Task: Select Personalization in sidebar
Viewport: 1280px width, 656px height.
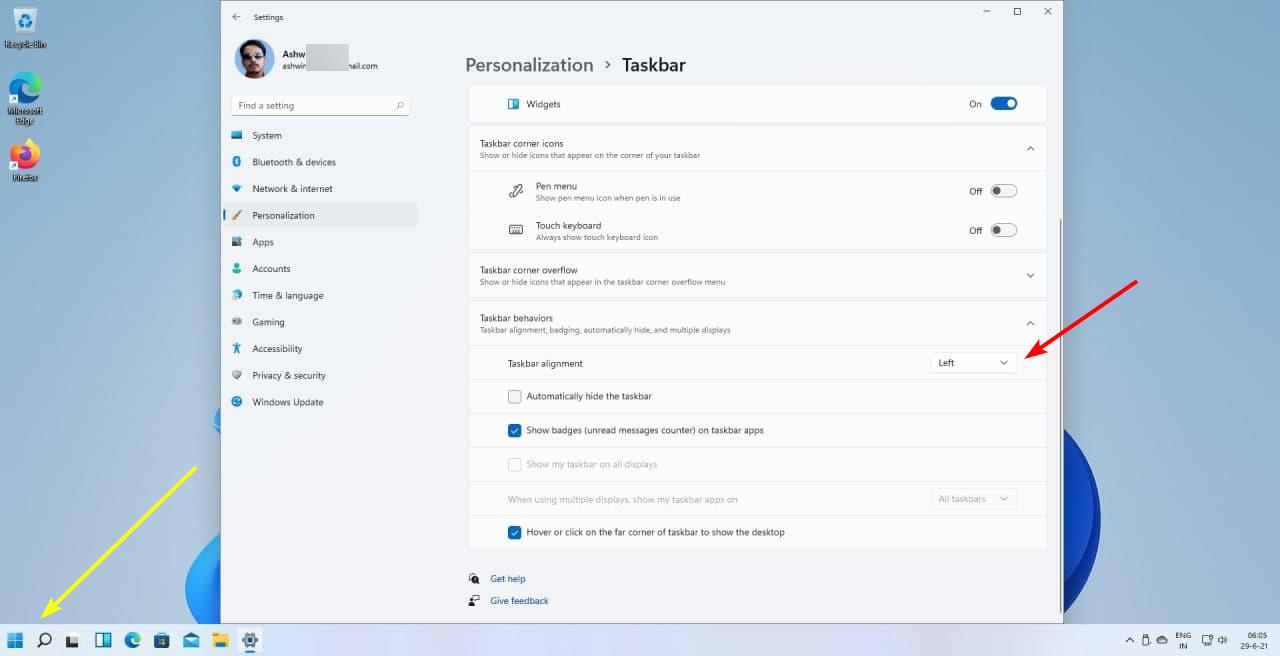Action: (320, 215)
